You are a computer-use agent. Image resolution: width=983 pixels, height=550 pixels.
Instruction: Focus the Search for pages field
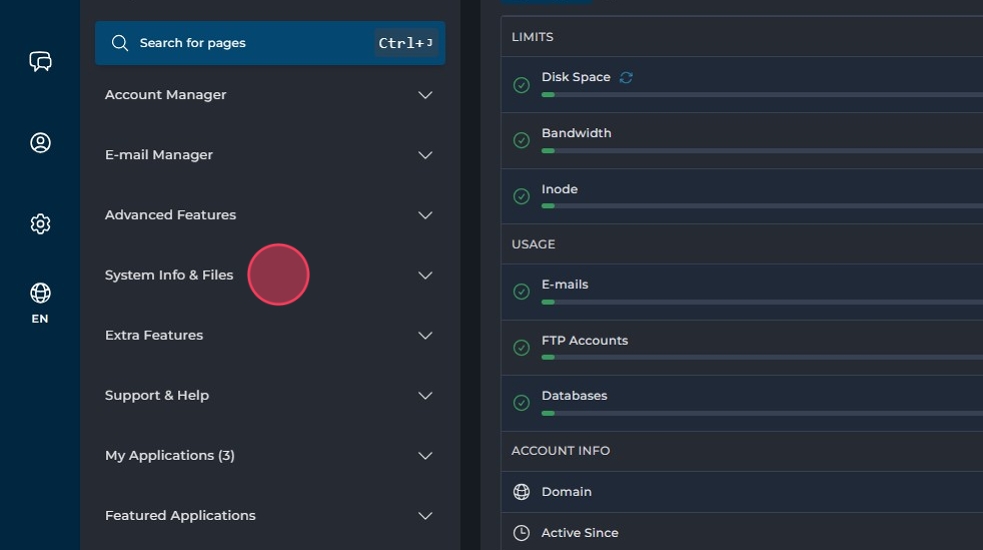[250, 43]
